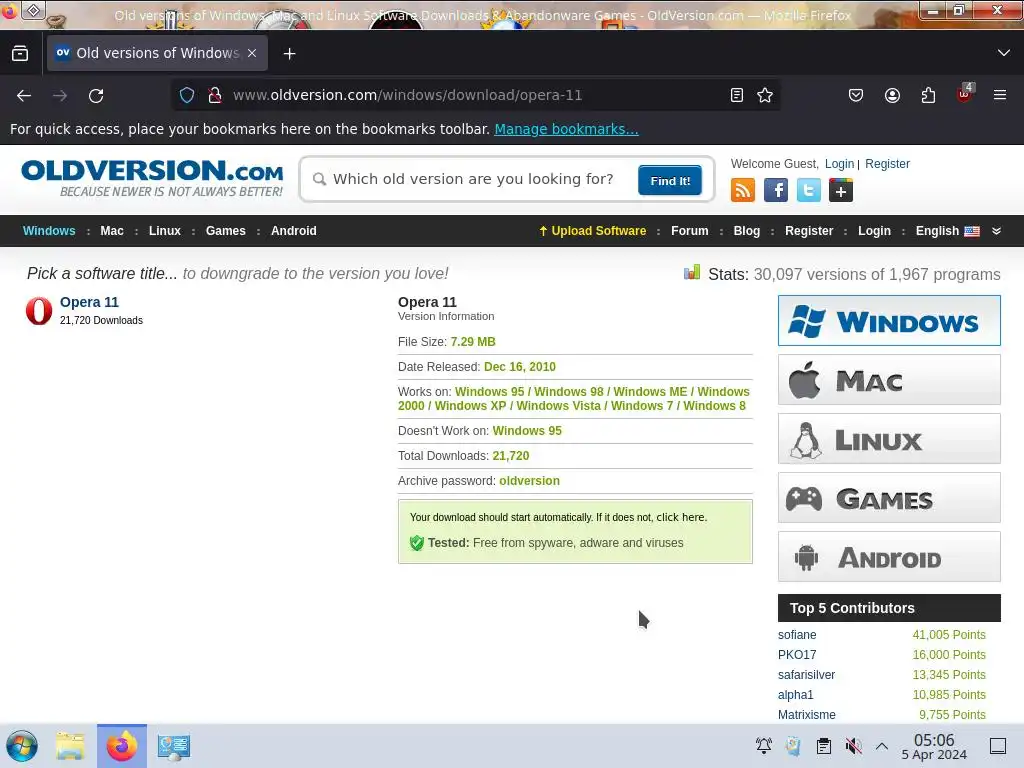Click the OLDVERSION.com logo

click(x=152, y=178)
